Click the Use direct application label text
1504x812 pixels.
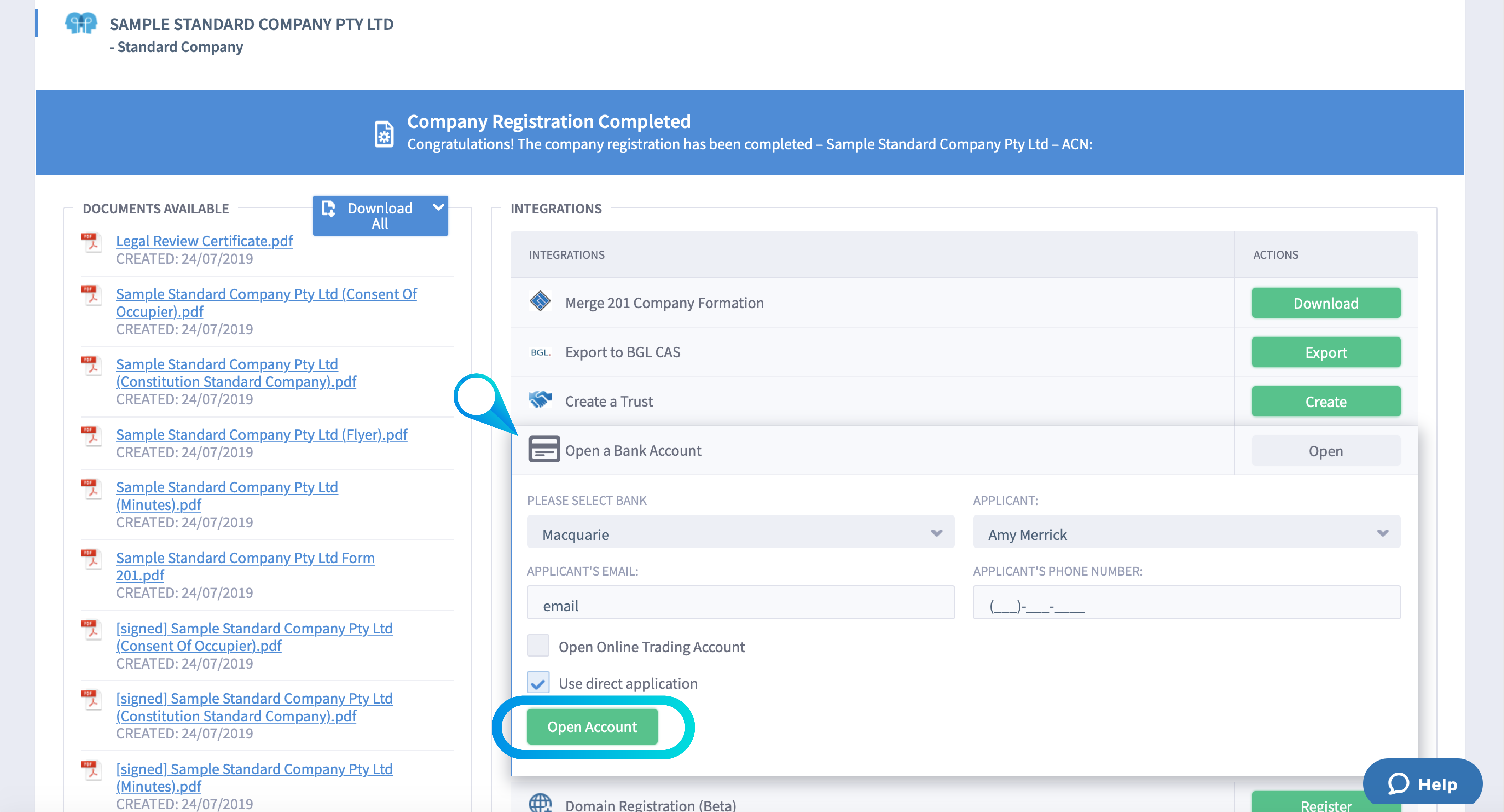pos(628,684)
